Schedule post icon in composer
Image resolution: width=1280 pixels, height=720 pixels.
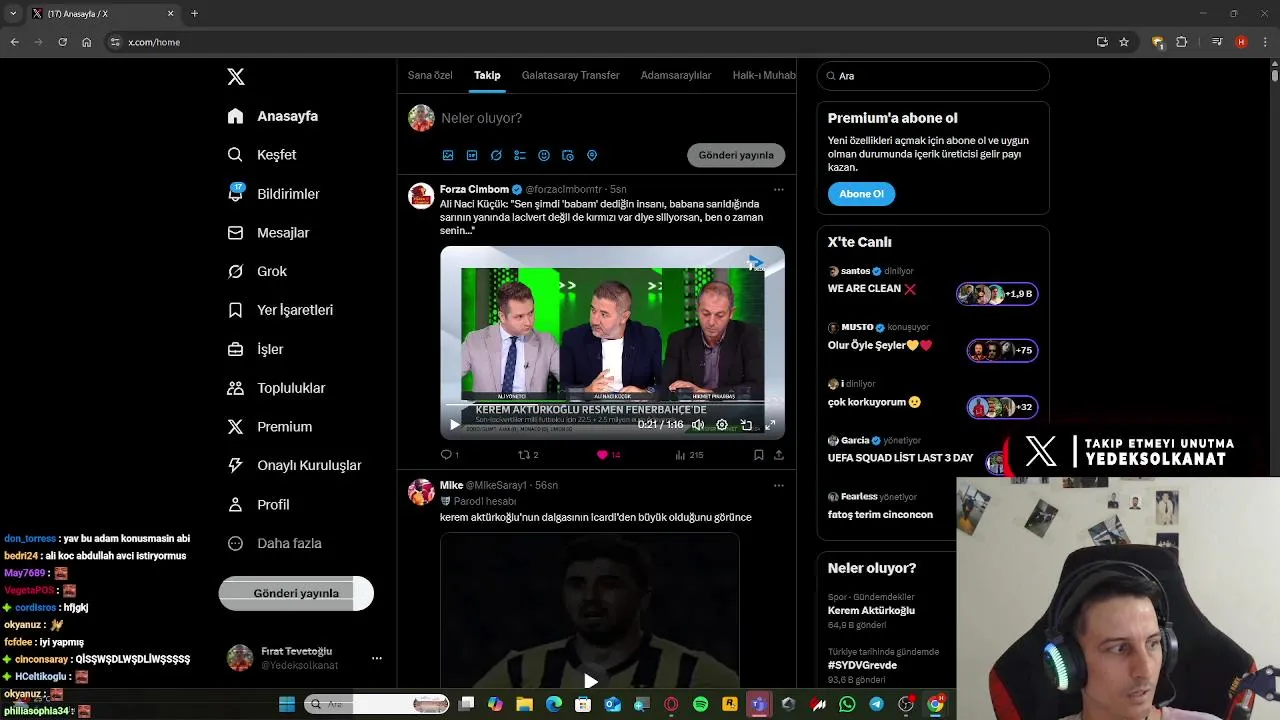pyautogui.click(x=568, y=155)
